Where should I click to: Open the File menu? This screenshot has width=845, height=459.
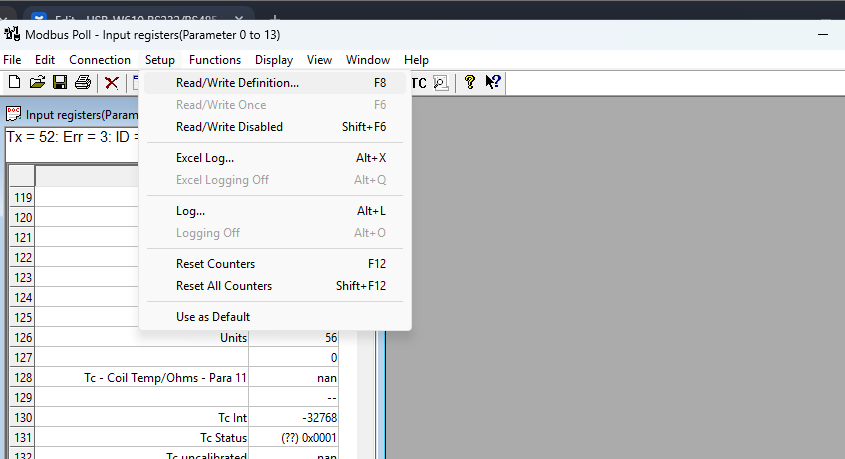pos(12,60)
